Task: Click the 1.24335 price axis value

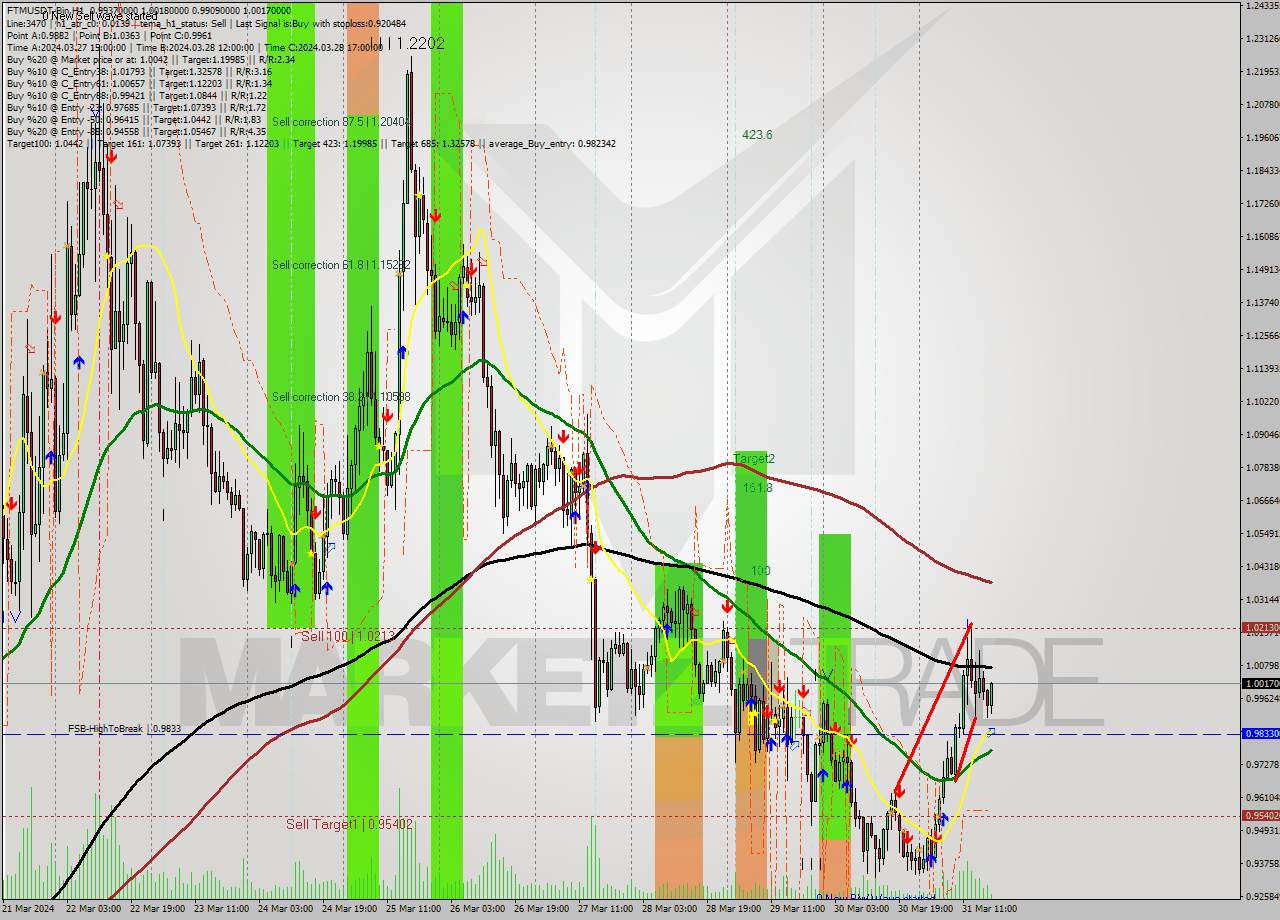Action: point(1261,6)
